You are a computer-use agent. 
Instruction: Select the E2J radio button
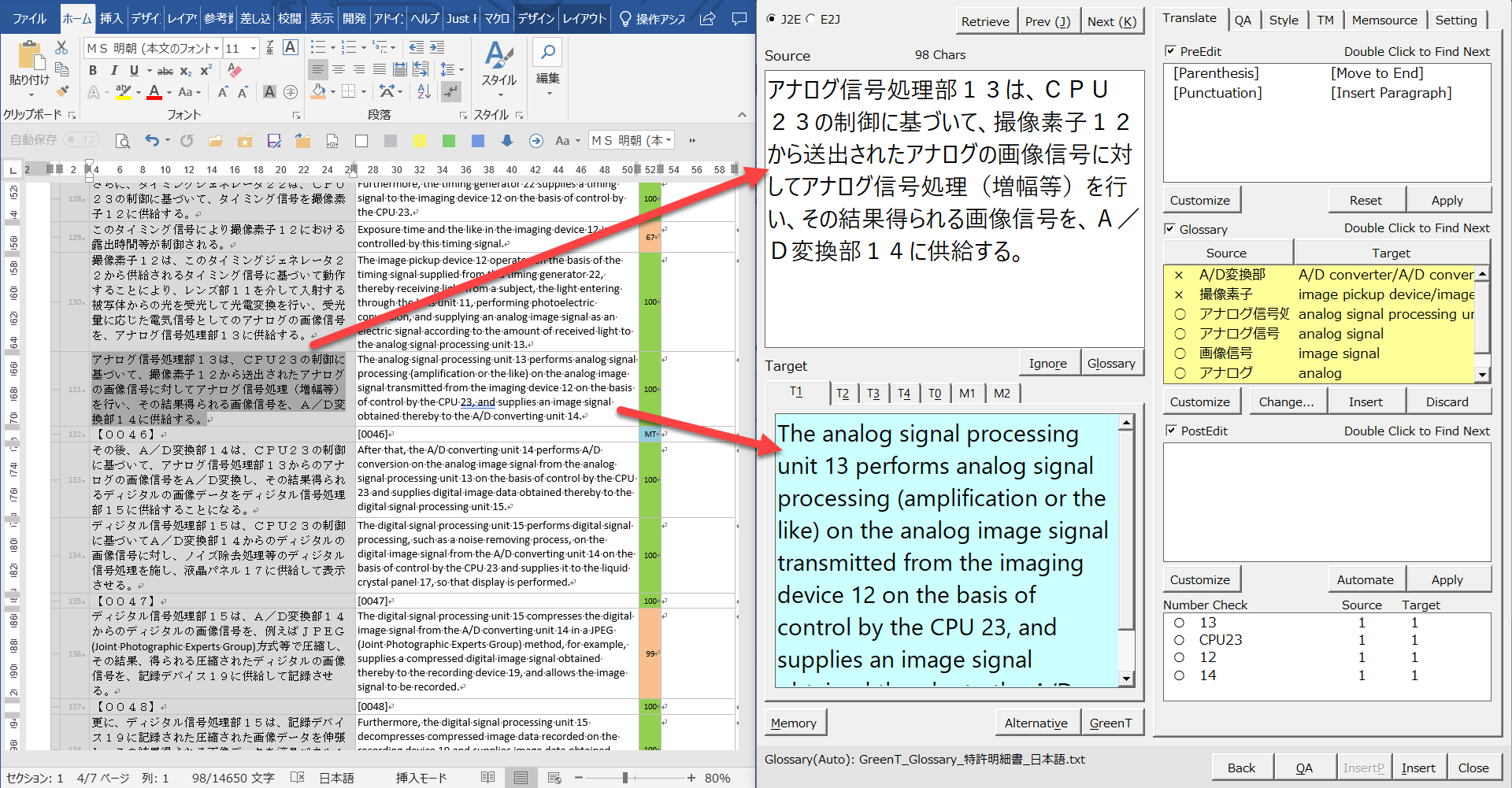811,19
